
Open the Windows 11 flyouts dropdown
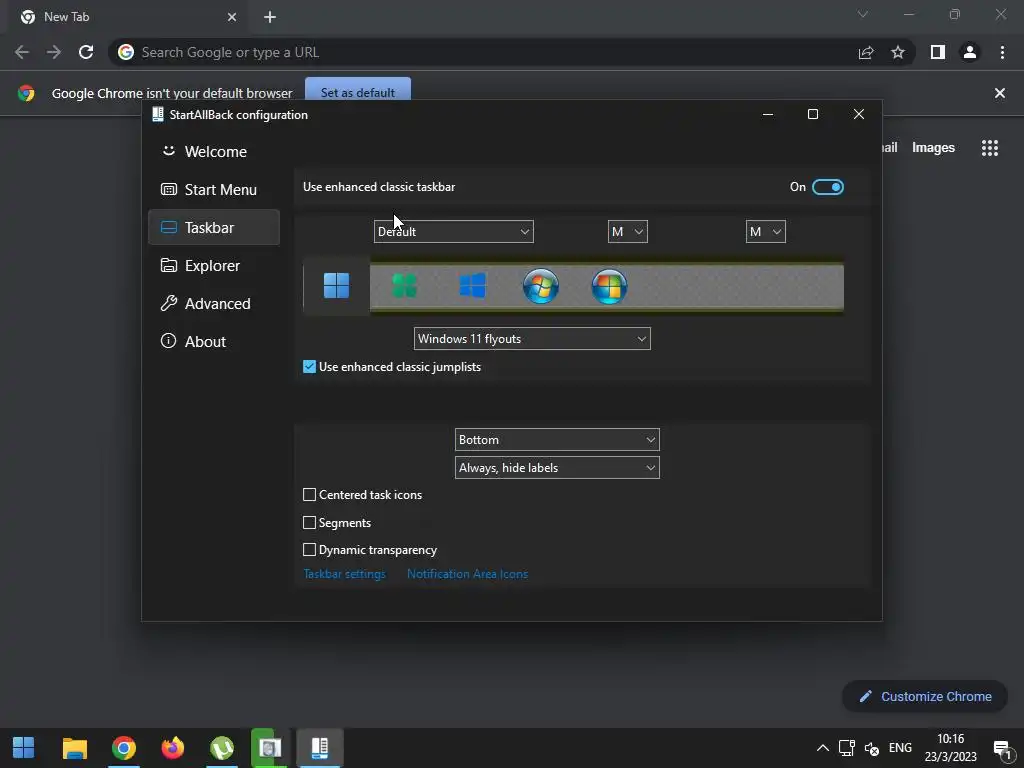click(x=532, y=339)
